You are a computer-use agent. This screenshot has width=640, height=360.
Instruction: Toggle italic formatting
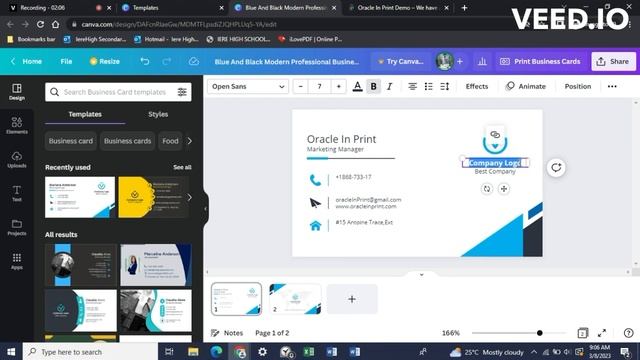390,87
